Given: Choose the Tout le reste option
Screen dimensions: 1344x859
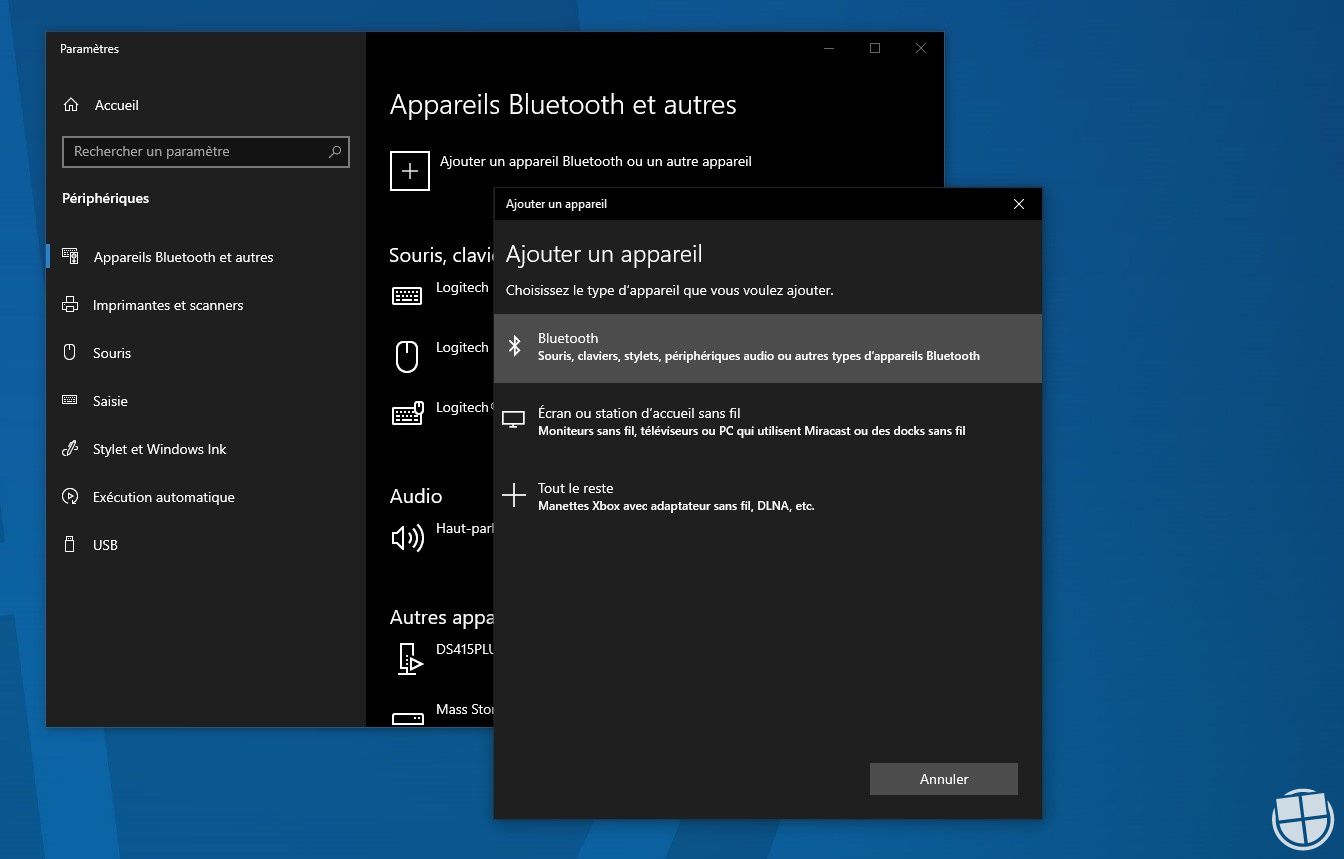Looking at the screenshot, I should point(768,496).
